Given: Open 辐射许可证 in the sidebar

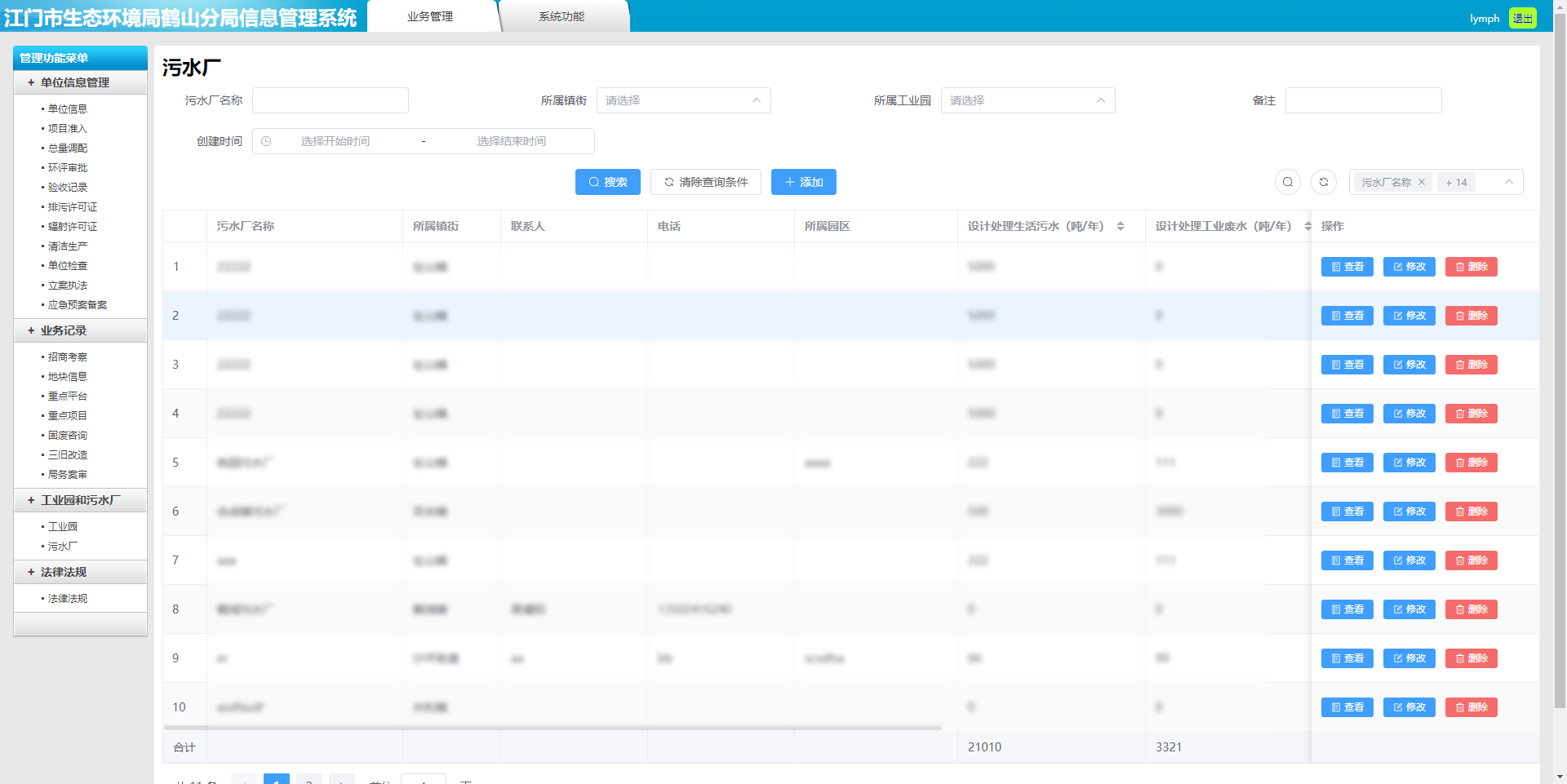Looking at the screenshot, I should (72, 226).
